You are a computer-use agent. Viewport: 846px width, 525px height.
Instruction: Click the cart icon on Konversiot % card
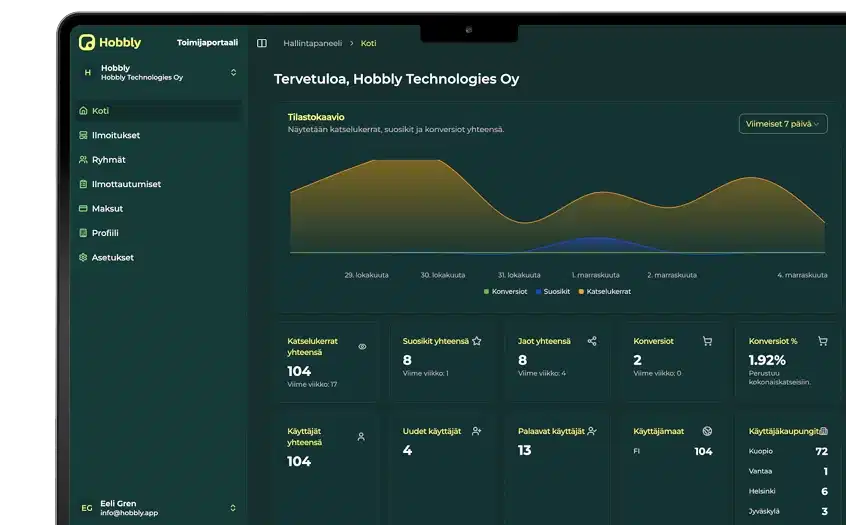(x=823, y=341)
